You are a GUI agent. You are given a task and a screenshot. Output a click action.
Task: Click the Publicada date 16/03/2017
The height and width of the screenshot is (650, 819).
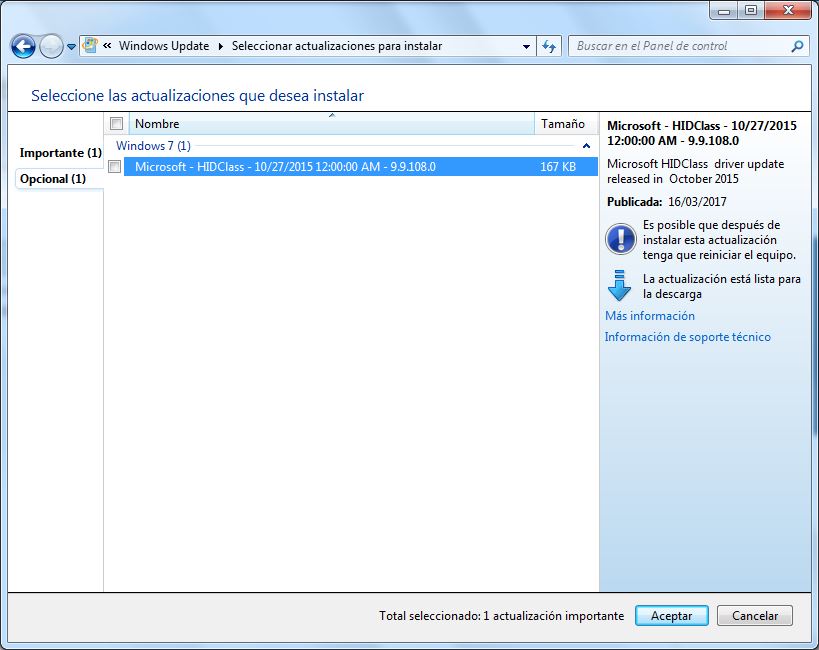(697, 202)
